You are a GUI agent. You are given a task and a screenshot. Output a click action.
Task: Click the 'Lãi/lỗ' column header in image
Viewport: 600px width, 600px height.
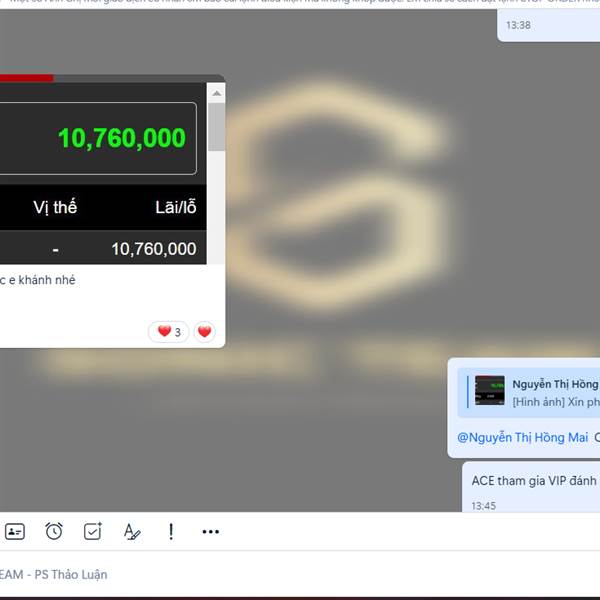(176, 207)
